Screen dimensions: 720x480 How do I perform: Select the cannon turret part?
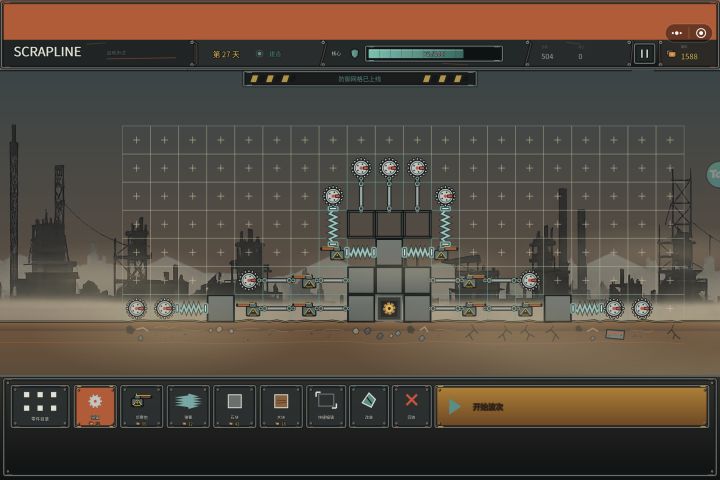pos(141,406)
